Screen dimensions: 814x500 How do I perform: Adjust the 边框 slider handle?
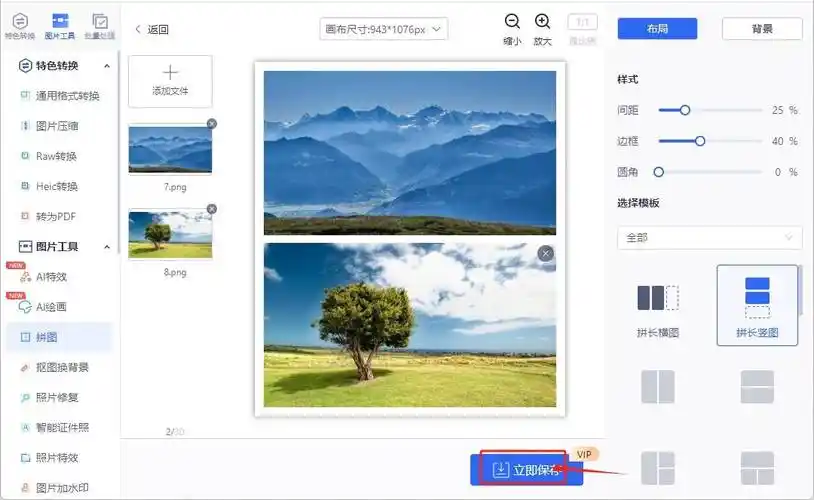(700, 141)
